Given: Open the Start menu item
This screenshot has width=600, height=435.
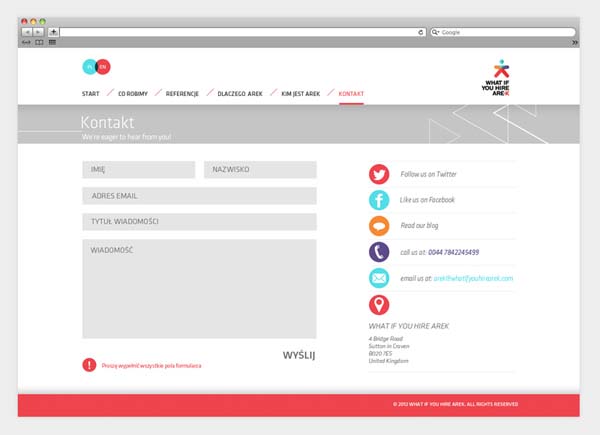Looking at the screenshot, I should pyautogui.click(x=90, y=93).
